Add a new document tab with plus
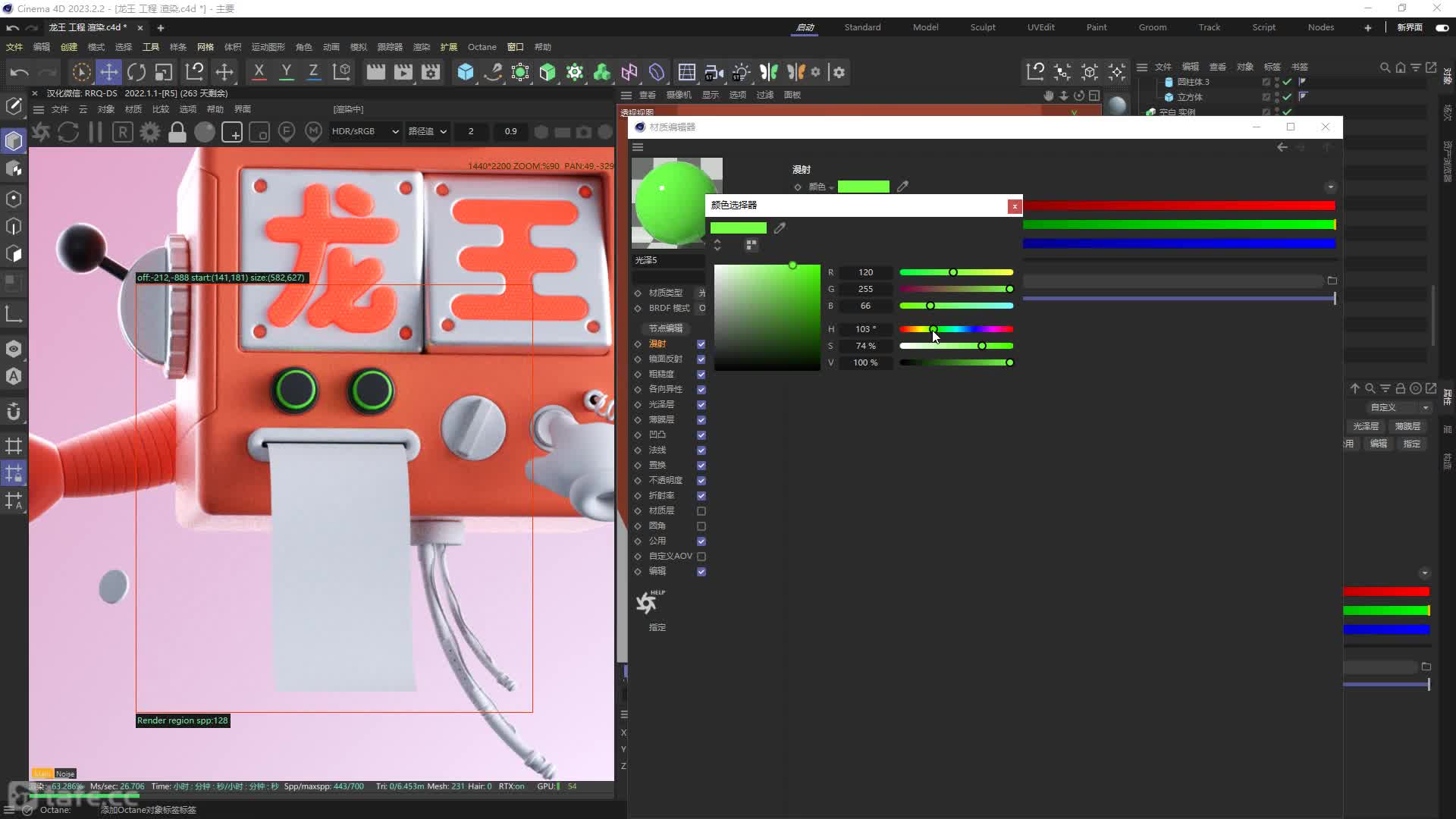Viewport: 1456px width, 819px height. (x=160, y=28)
